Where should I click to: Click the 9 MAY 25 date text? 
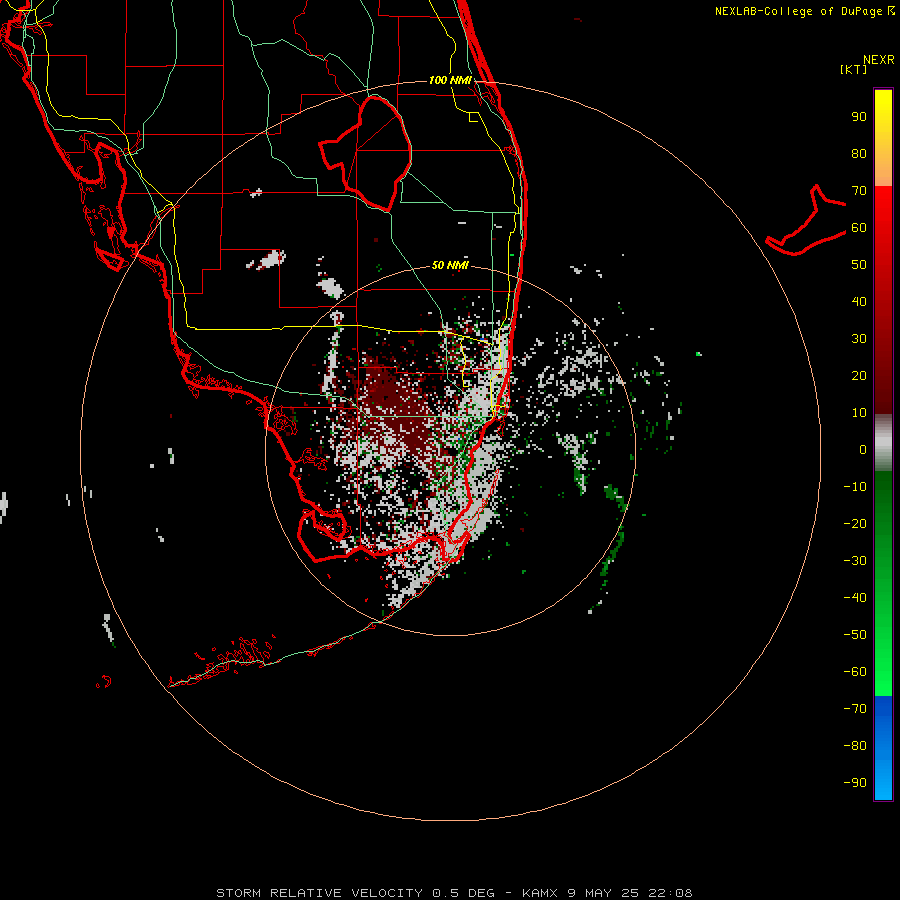(602, 893)
